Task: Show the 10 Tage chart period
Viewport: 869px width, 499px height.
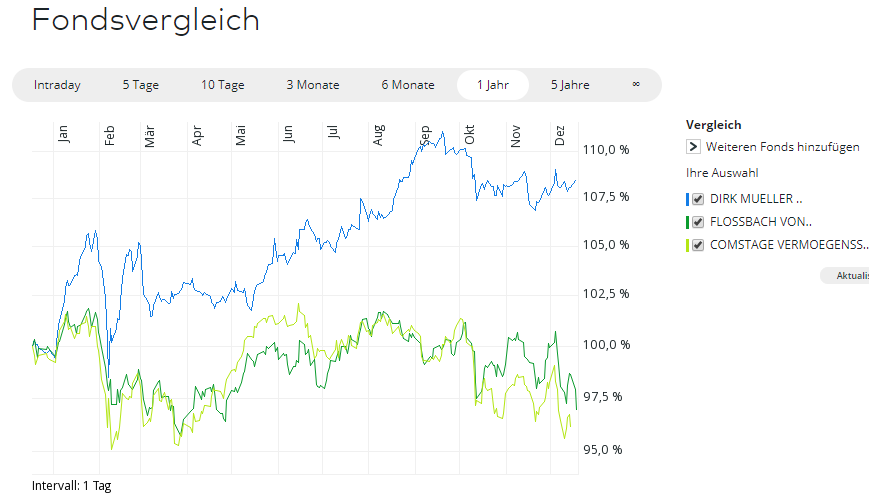Action: point(223,85)
